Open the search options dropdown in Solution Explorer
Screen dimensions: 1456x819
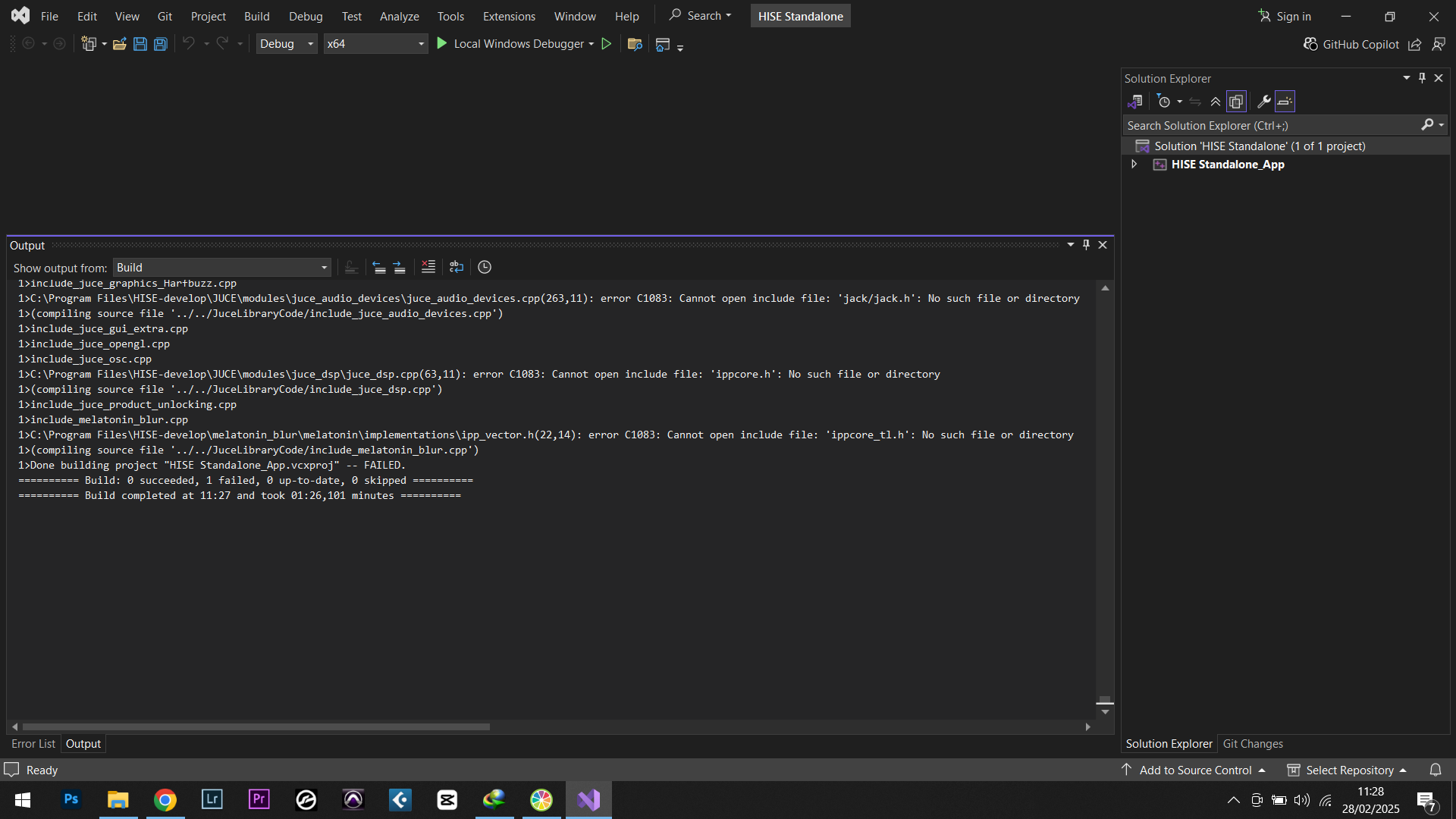1442,125
